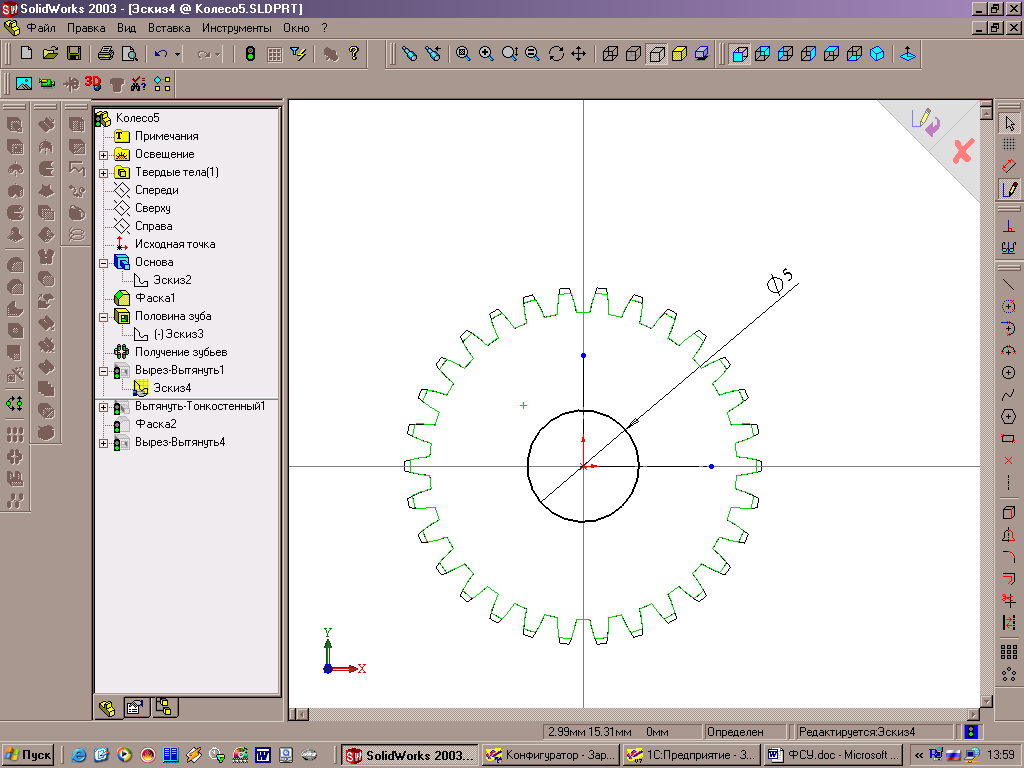Select the Zoom Out magnifier icon
The height and width of the screenshot is (768, 1024).
click(x=533, y=54)
